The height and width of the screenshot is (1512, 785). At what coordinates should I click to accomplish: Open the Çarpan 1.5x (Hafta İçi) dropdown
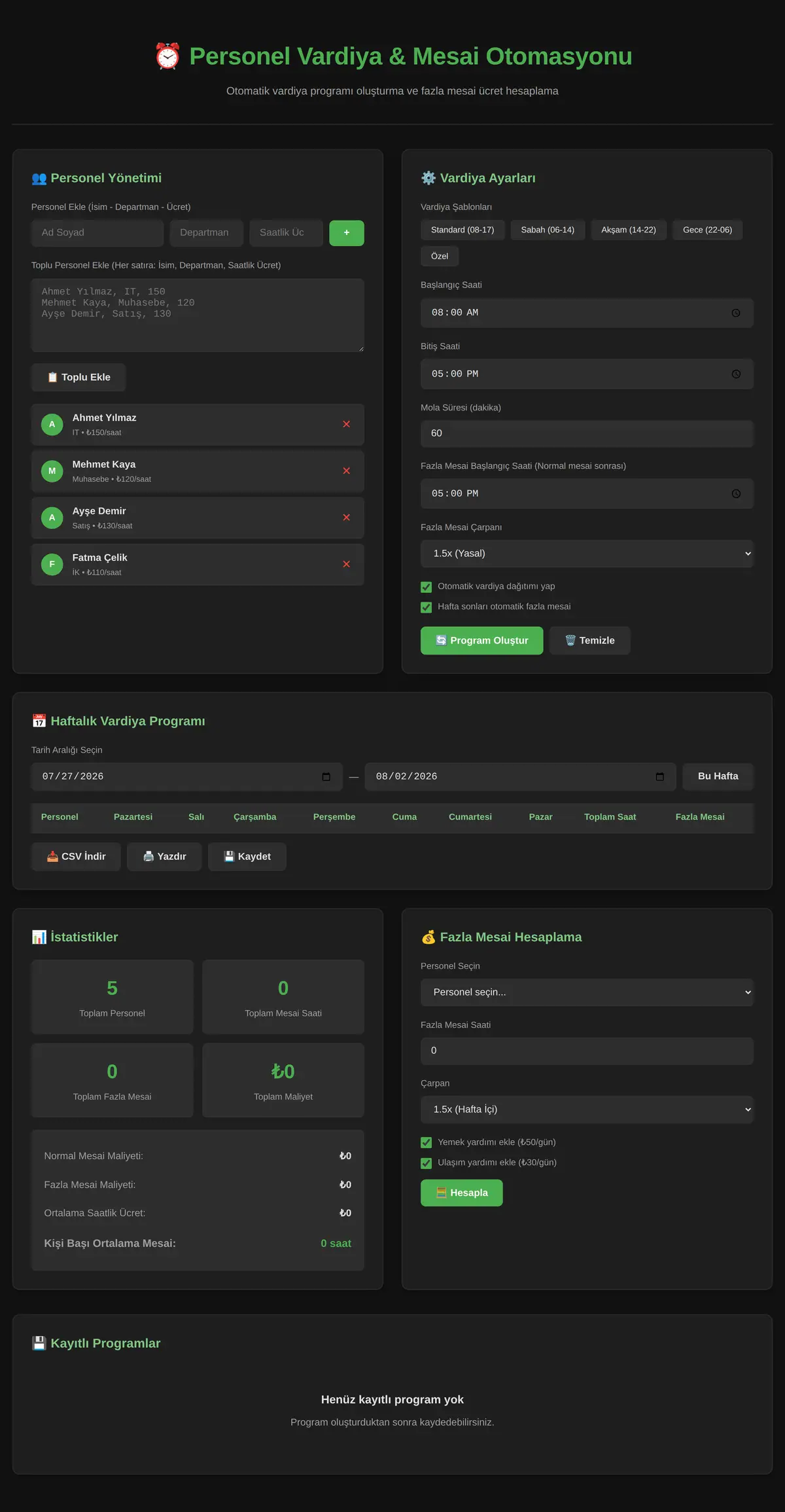point(587,1109)
